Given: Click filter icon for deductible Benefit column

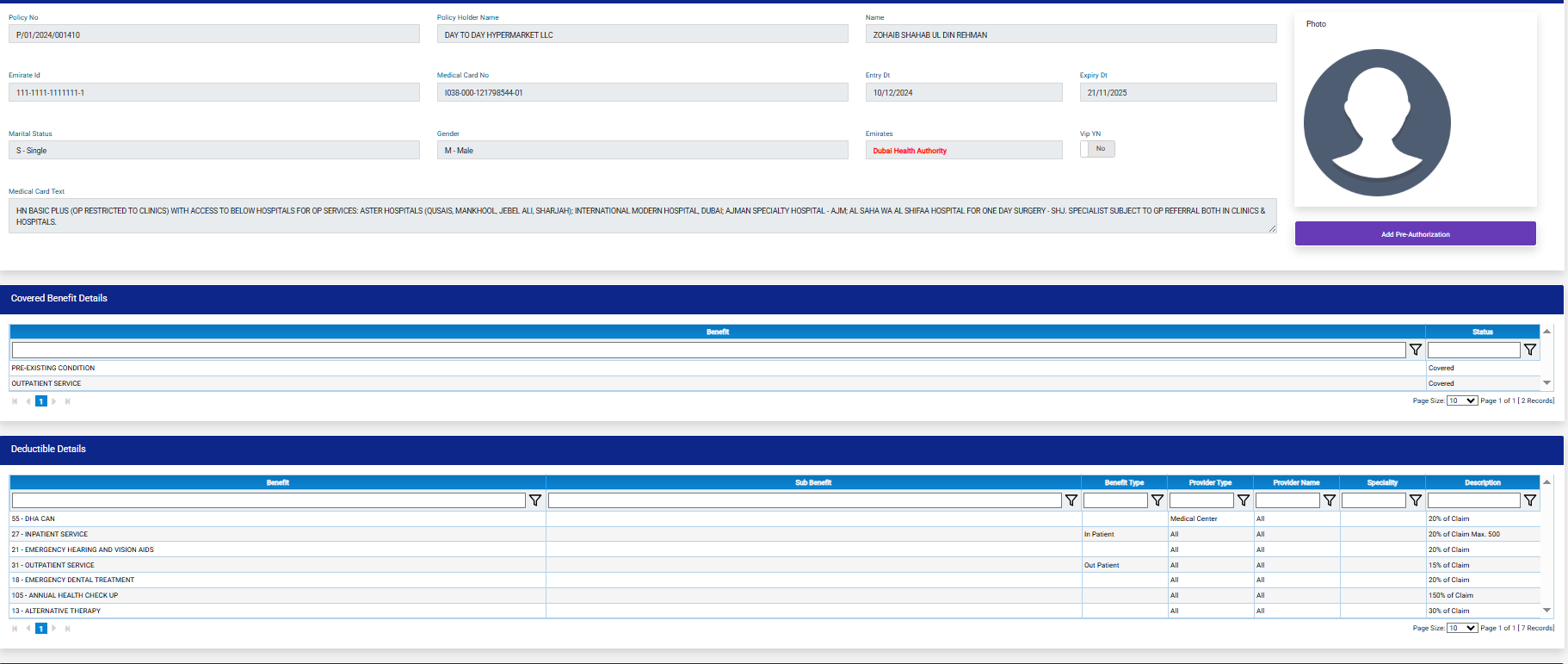Looking at the screenshot, I should (x=535, y=500).
